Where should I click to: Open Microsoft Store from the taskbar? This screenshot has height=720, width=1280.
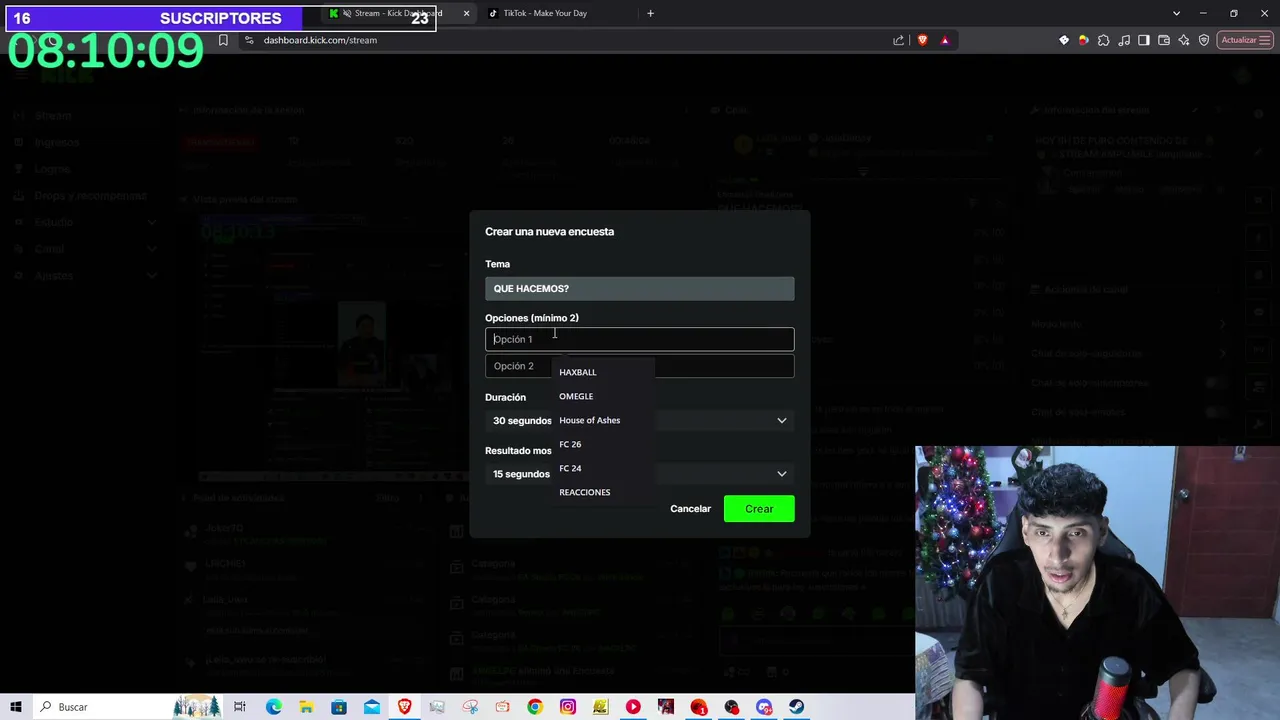(339, 707)
